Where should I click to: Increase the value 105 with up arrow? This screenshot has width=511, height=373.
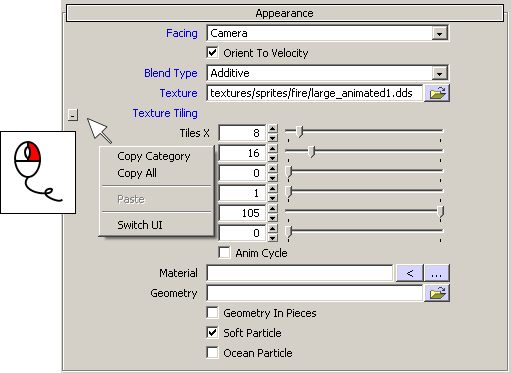tap(273, 209)
